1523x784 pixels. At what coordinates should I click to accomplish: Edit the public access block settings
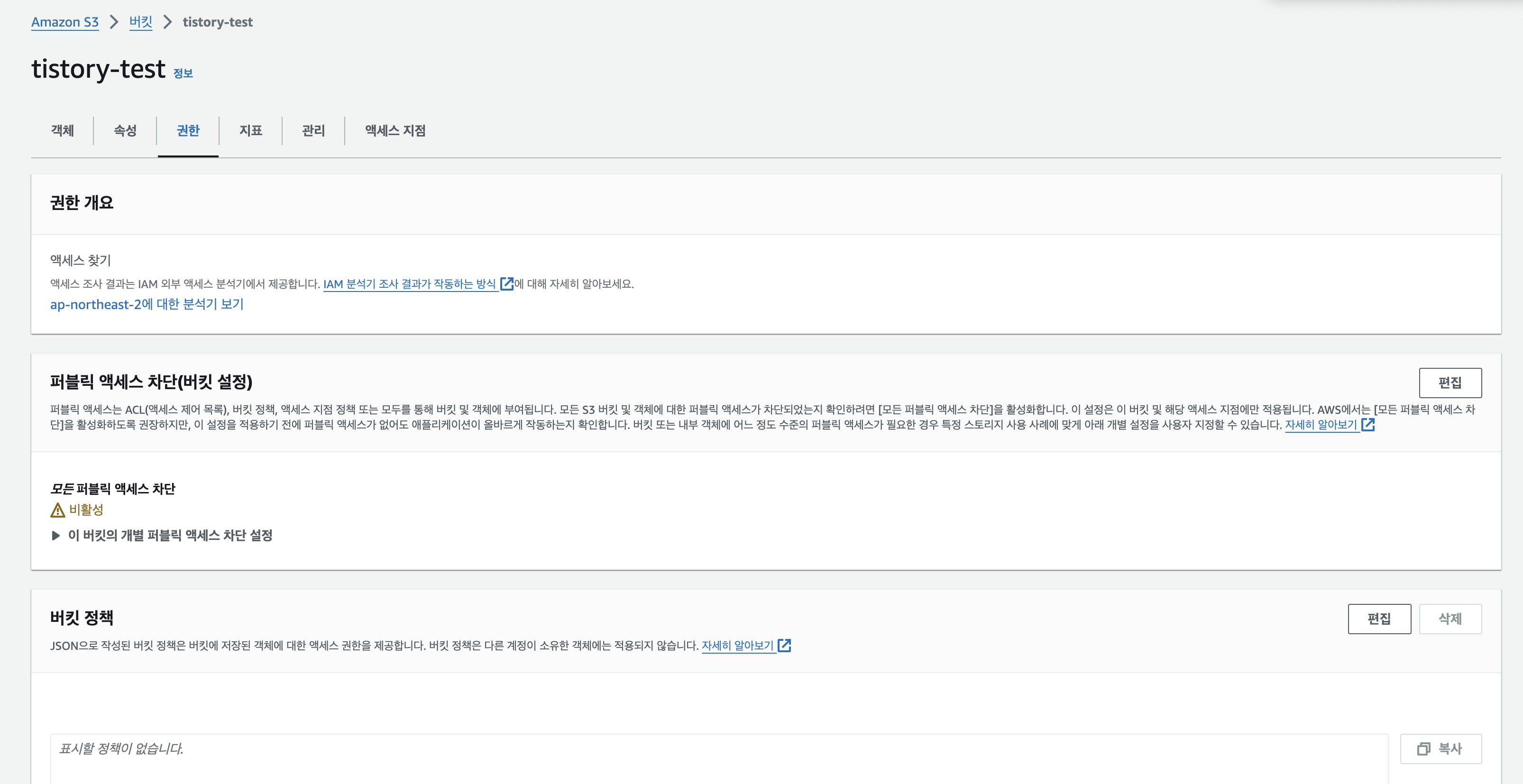point(1450,383)
